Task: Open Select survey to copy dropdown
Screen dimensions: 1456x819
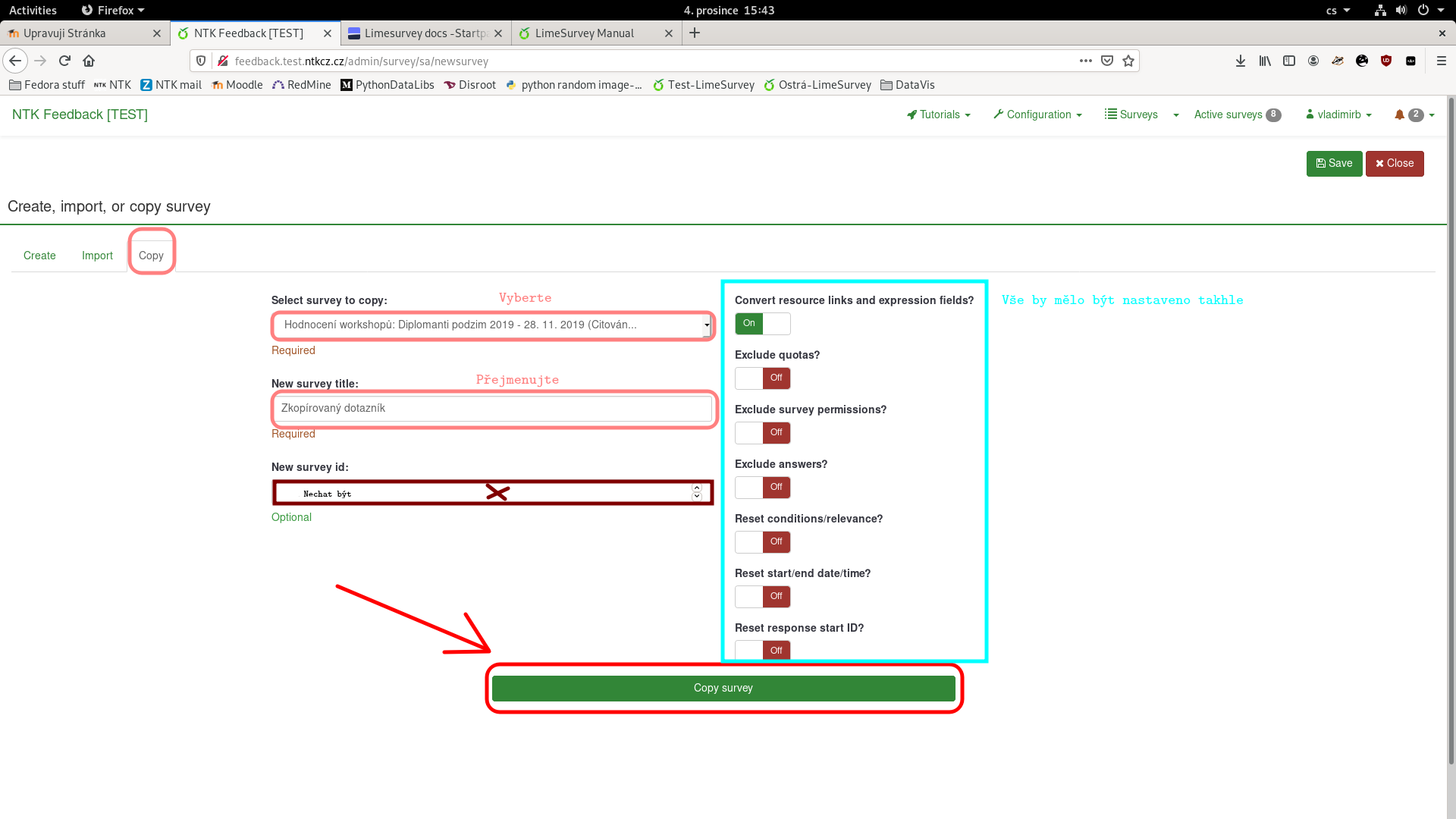Action: point(492,325)
